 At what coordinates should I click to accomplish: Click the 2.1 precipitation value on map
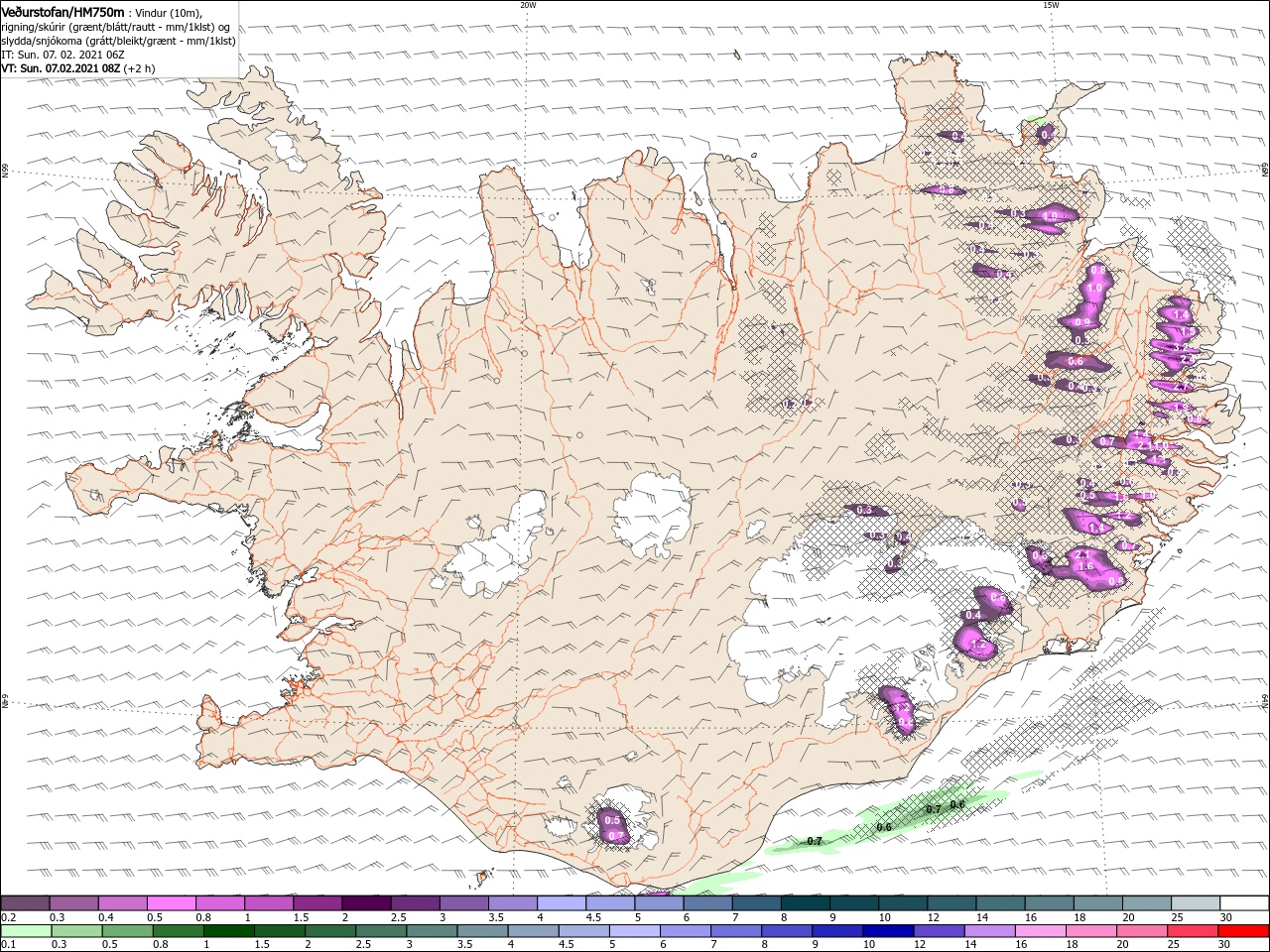1083,554
